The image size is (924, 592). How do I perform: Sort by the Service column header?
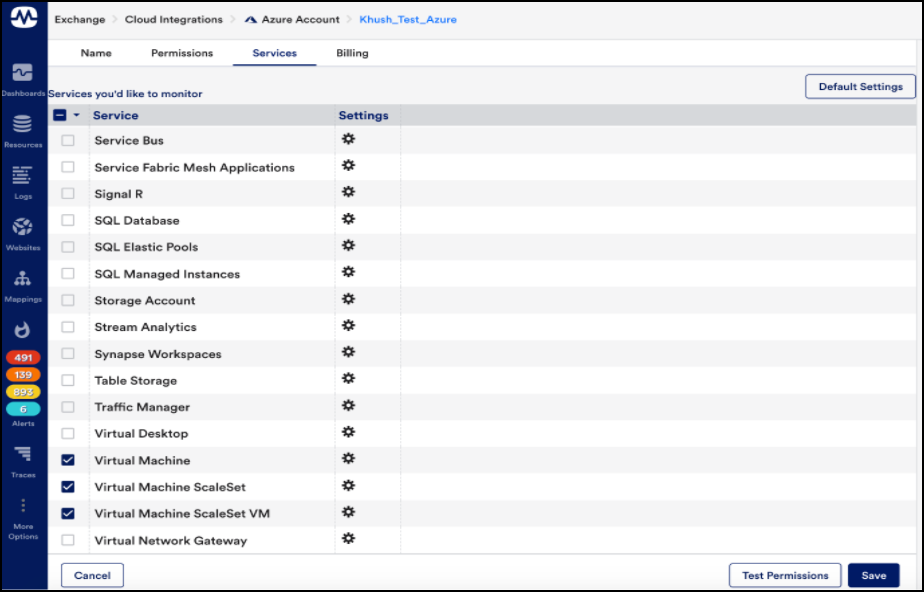(x=116, y=115)
